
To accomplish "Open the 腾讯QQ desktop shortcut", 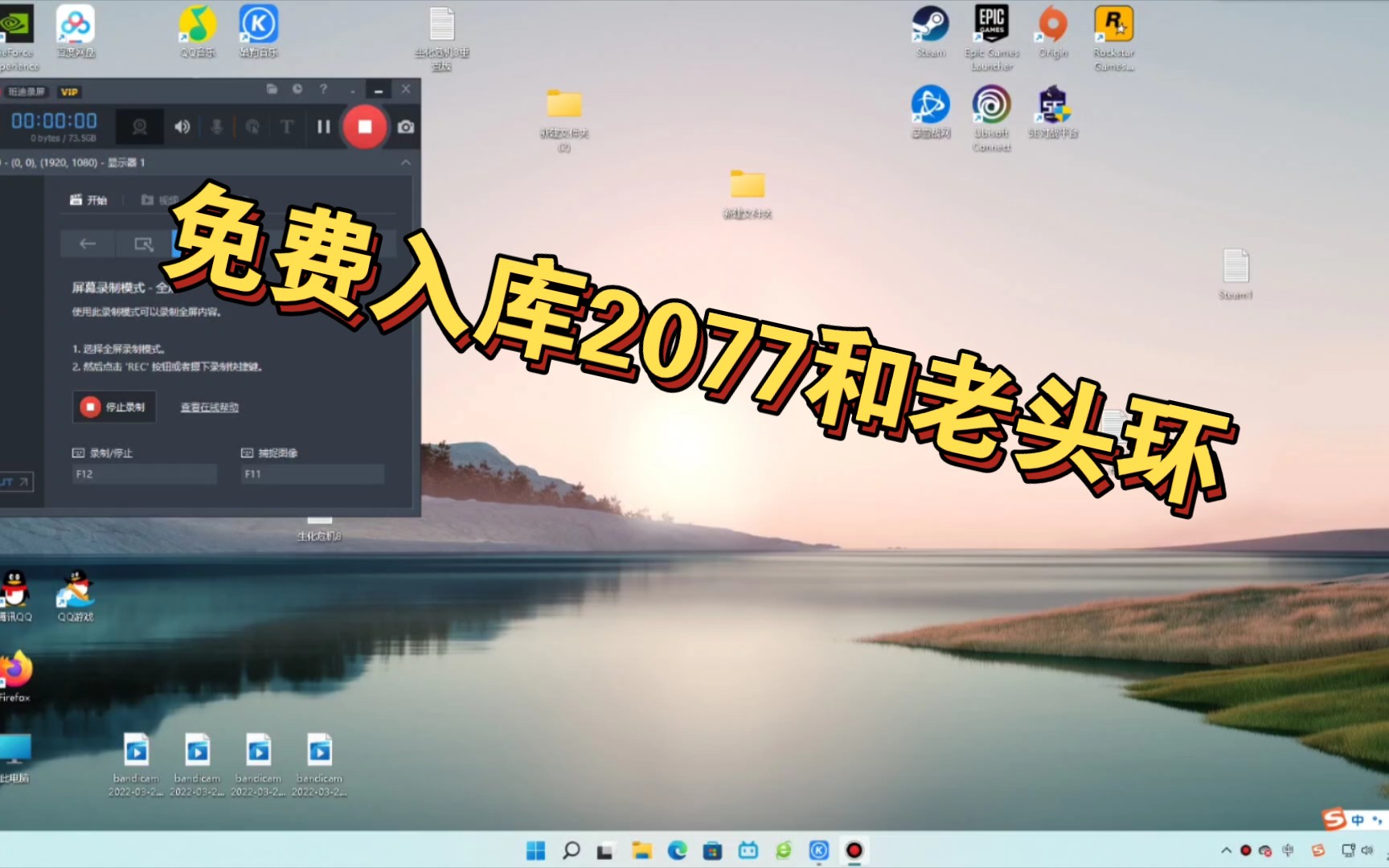I will [16, 596].
